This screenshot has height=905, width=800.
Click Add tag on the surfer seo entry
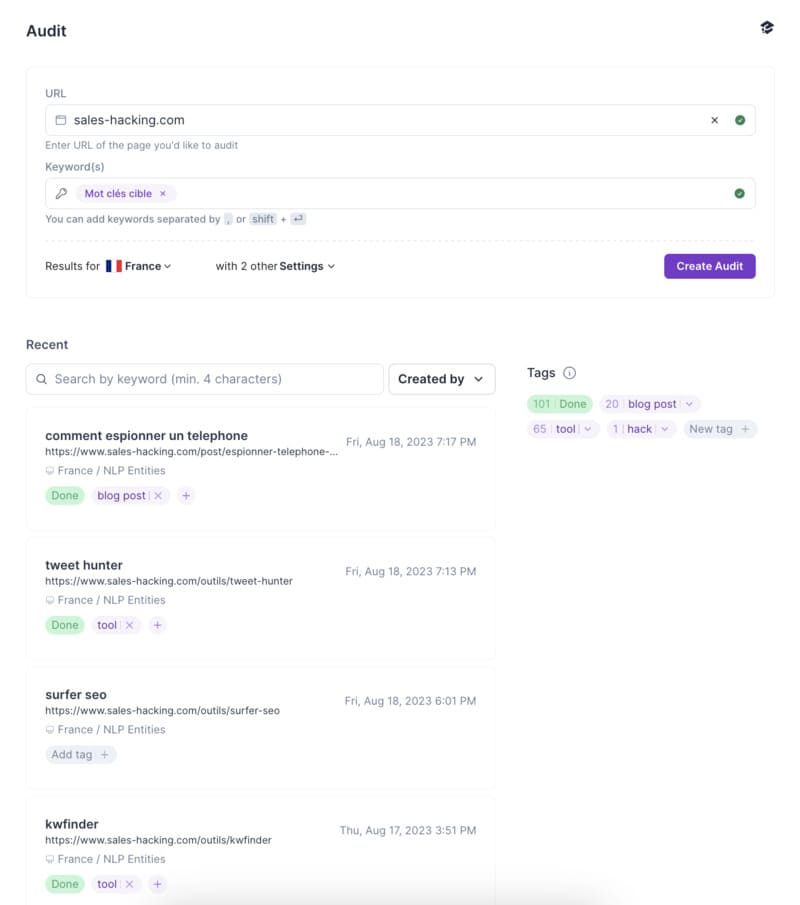(80, 754)
